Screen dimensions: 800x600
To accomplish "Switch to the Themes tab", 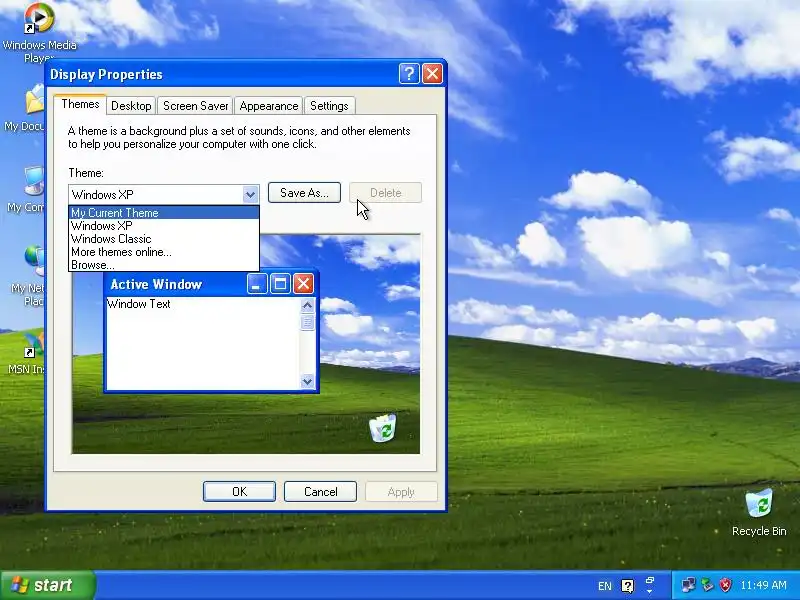I will point(80,104).
